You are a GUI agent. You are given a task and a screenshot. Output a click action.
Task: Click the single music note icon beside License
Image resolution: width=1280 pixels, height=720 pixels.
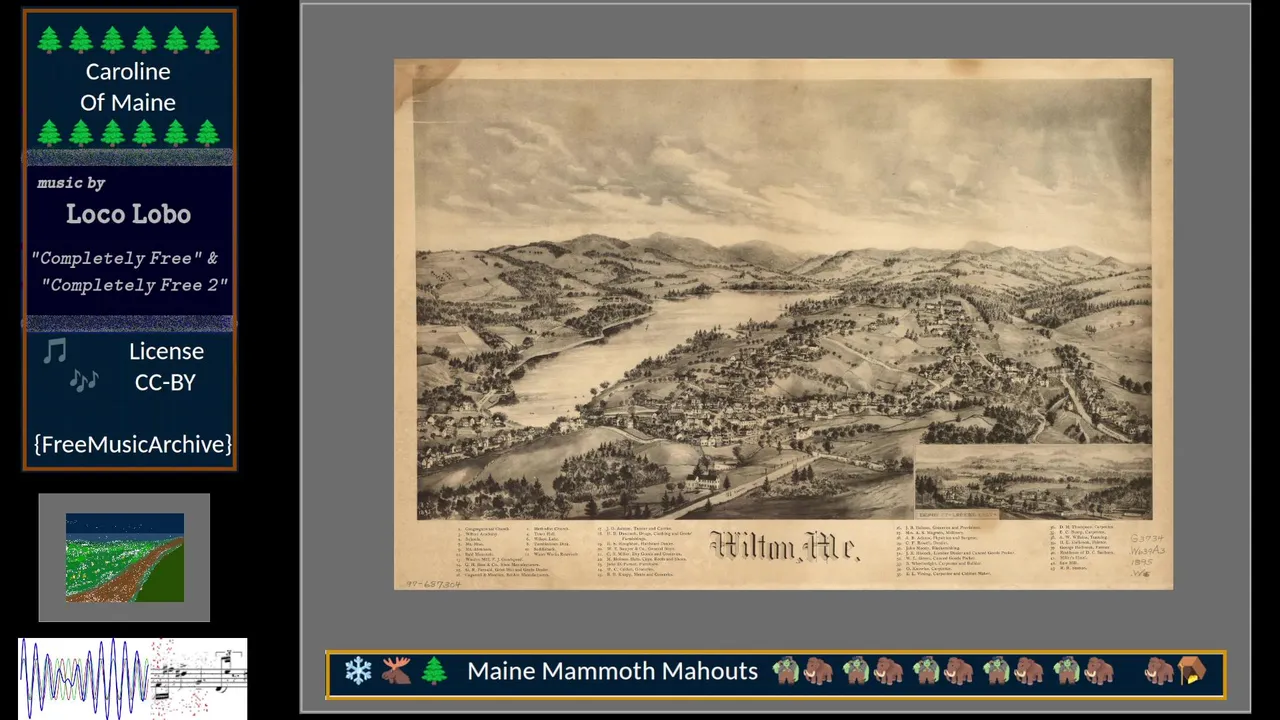(x=55, y=351)
